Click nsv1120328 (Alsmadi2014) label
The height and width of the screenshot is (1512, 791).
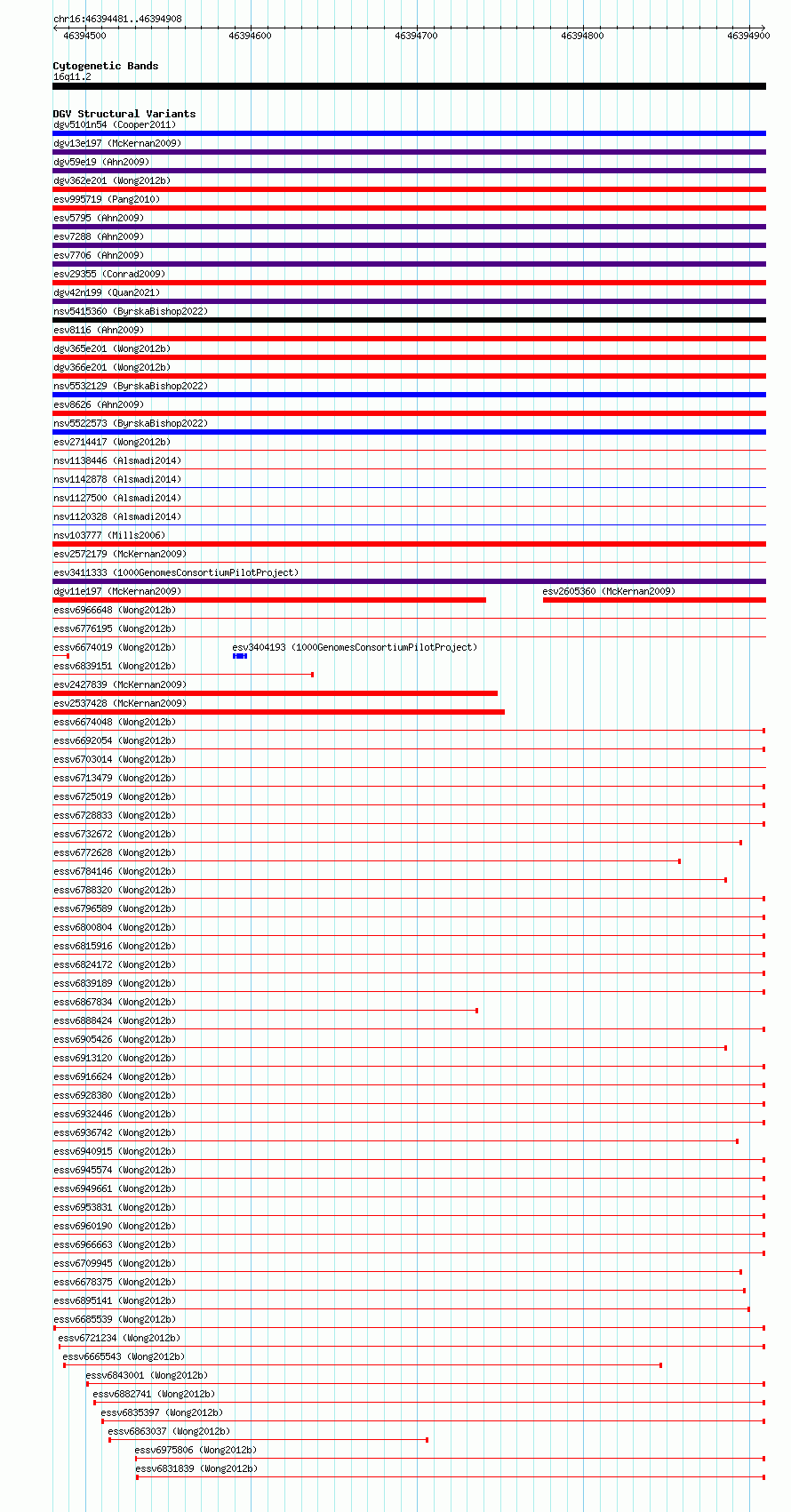[117, 516]
